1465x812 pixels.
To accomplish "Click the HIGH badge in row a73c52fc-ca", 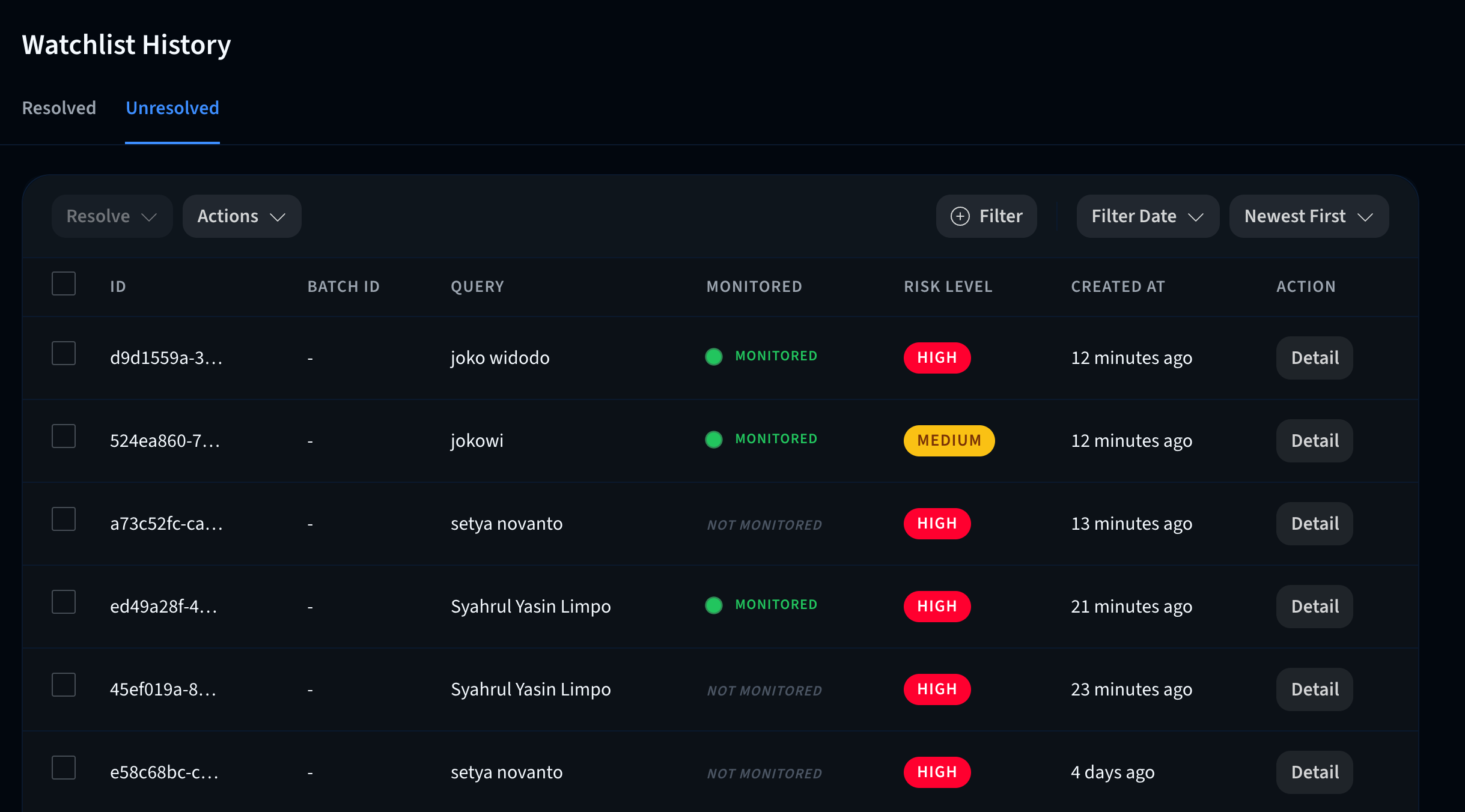I will point(937,524).
